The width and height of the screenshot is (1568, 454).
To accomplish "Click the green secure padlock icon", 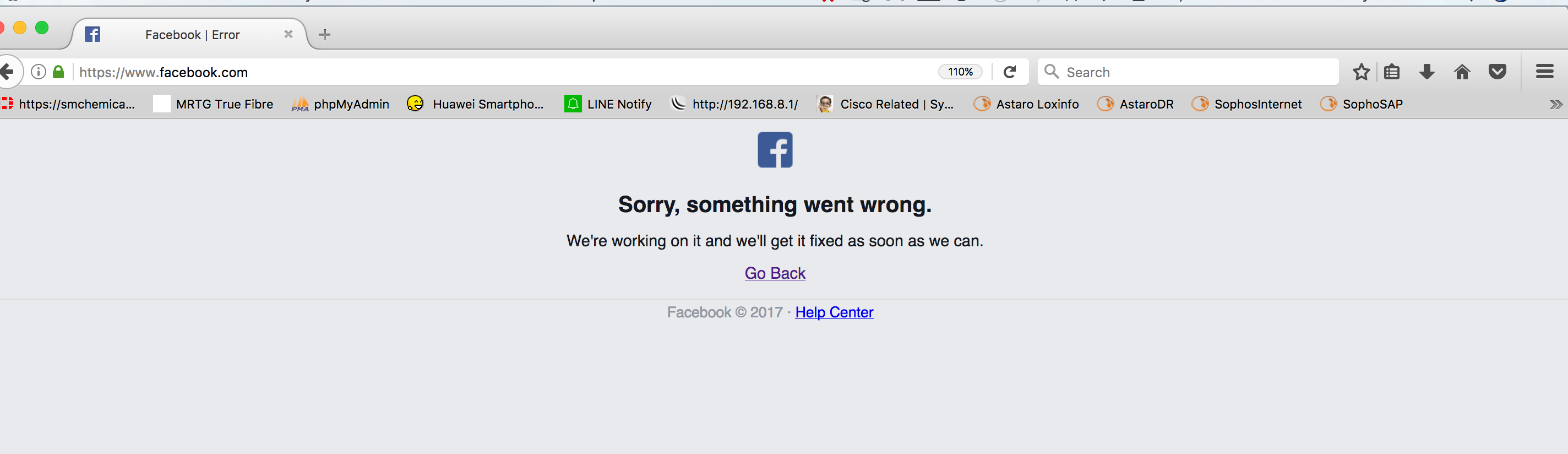I will 58,72.
